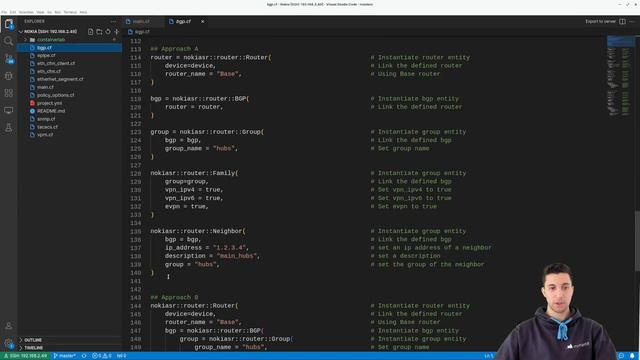Open tacacs.cf from explorer

[x=47, y=127]
